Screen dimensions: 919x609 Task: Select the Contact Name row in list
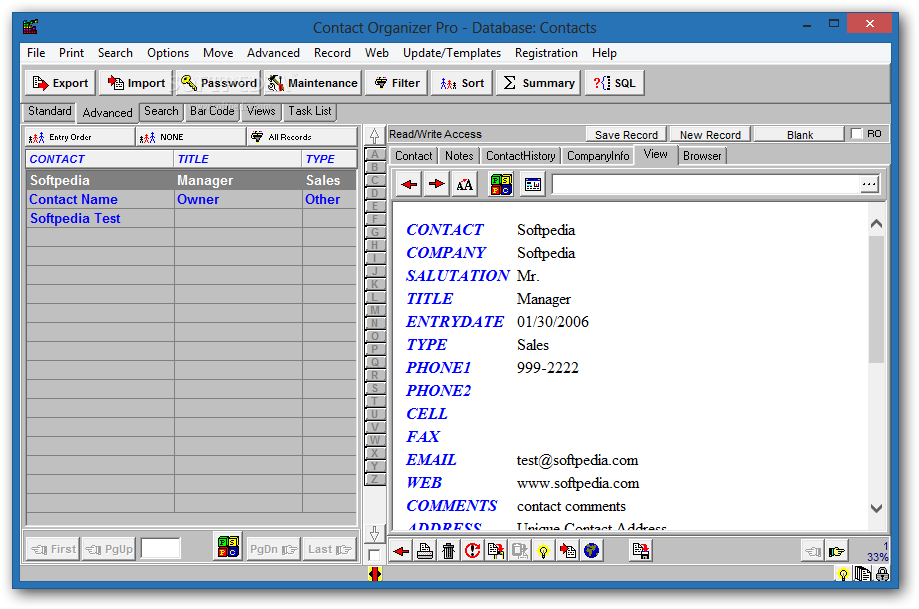[191, 199]
